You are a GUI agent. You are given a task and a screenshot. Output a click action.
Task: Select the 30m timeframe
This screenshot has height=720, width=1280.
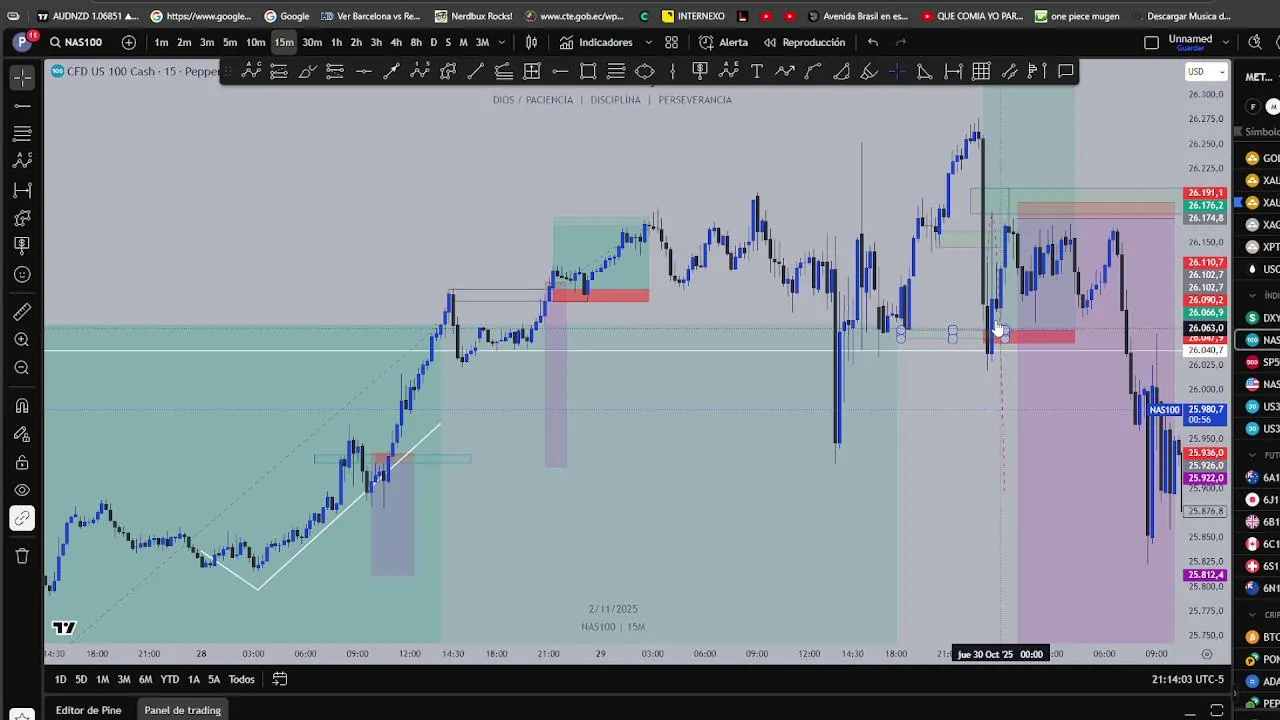tap(312, 42)
